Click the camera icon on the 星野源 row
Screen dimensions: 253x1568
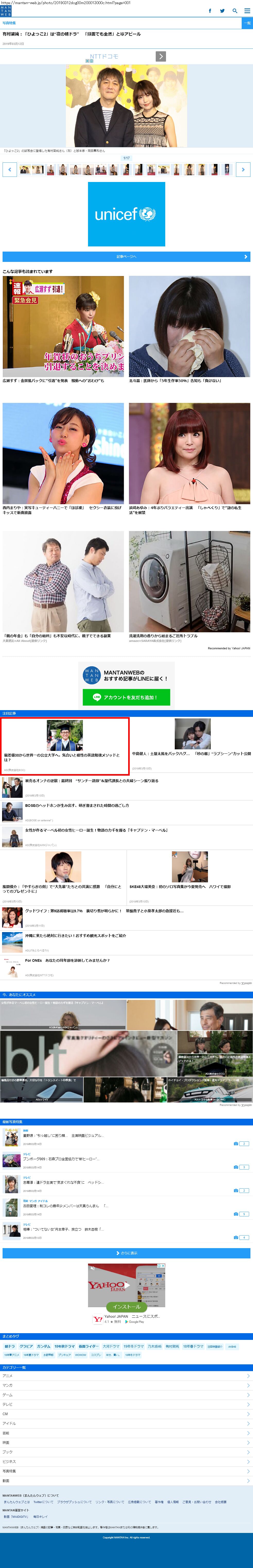click(x=236, y=1144)
